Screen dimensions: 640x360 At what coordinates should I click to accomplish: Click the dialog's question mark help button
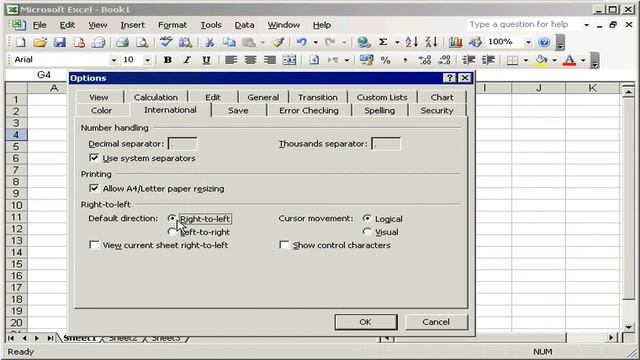449,78
